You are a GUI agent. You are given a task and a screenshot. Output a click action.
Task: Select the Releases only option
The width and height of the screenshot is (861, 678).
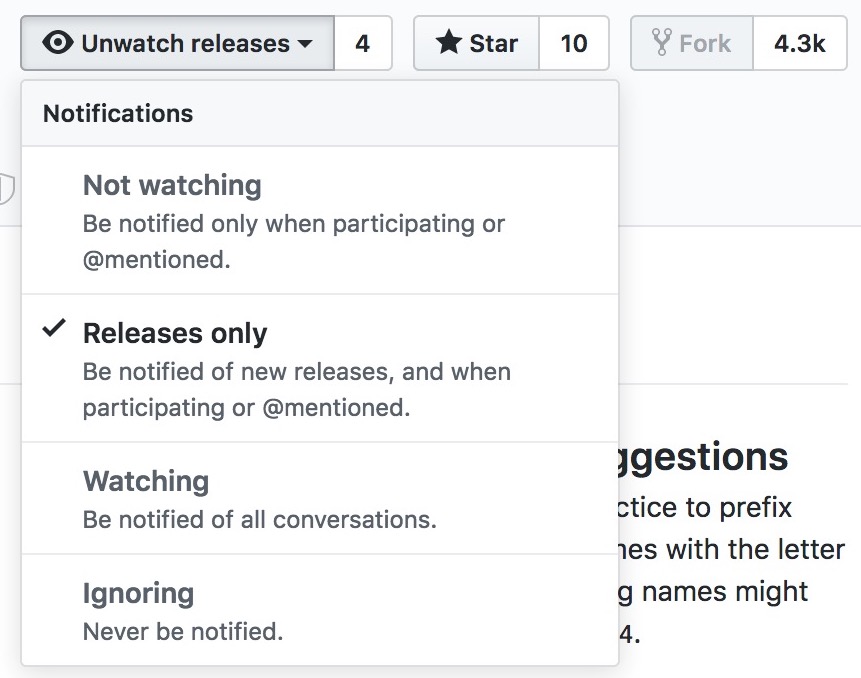tap(320, 368)
